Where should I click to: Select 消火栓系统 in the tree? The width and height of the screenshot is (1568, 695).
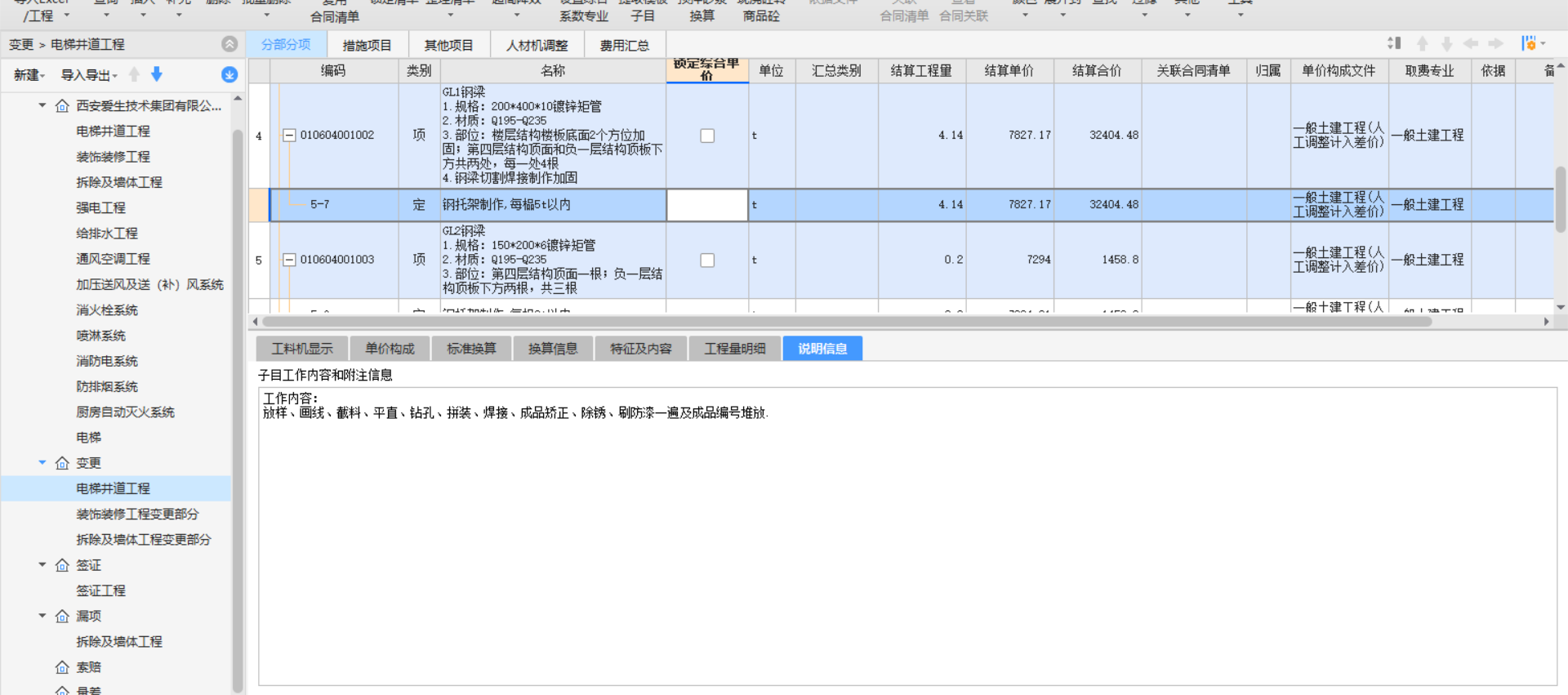point(107,310)
